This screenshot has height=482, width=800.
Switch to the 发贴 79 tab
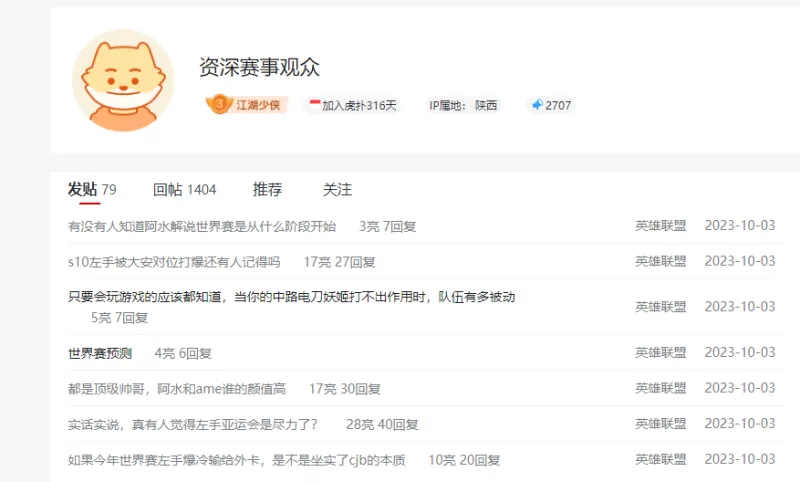92,190
